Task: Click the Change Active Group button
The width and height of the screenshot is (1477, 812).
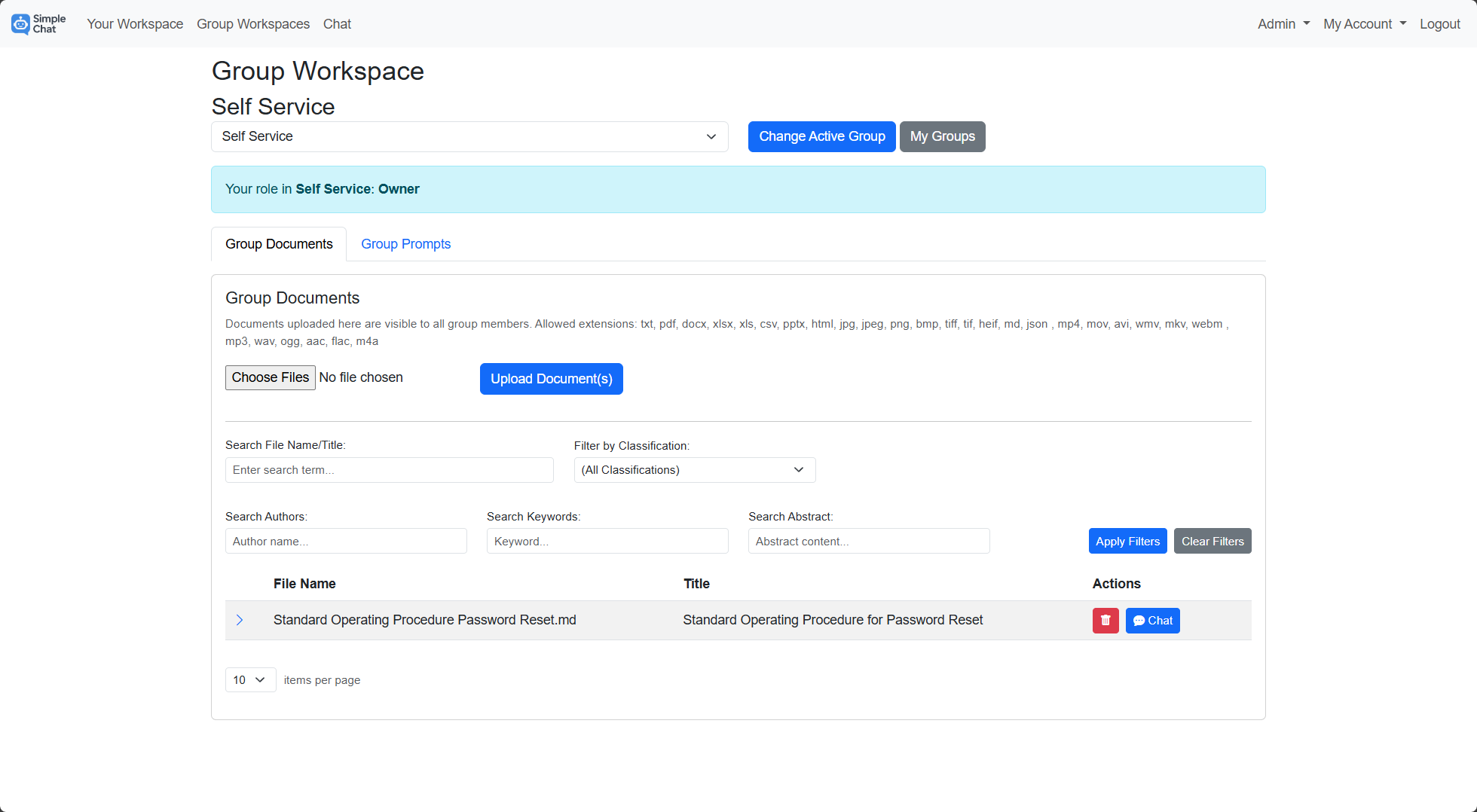Action: tap(821, 136)
